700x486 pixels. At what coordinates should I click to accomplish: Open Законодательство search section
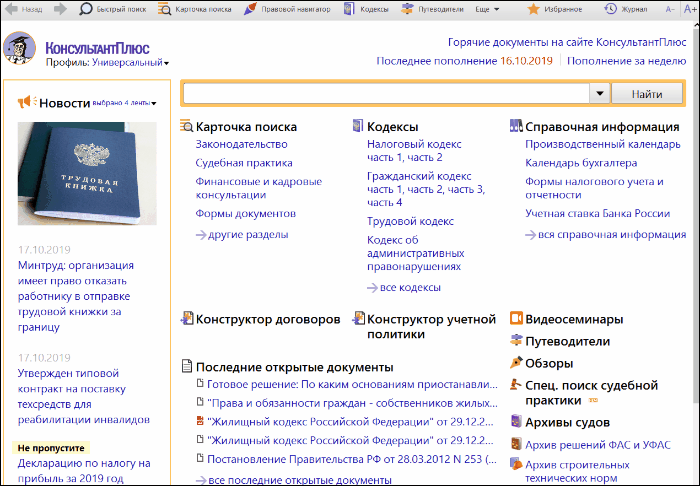tap(242, 144)
